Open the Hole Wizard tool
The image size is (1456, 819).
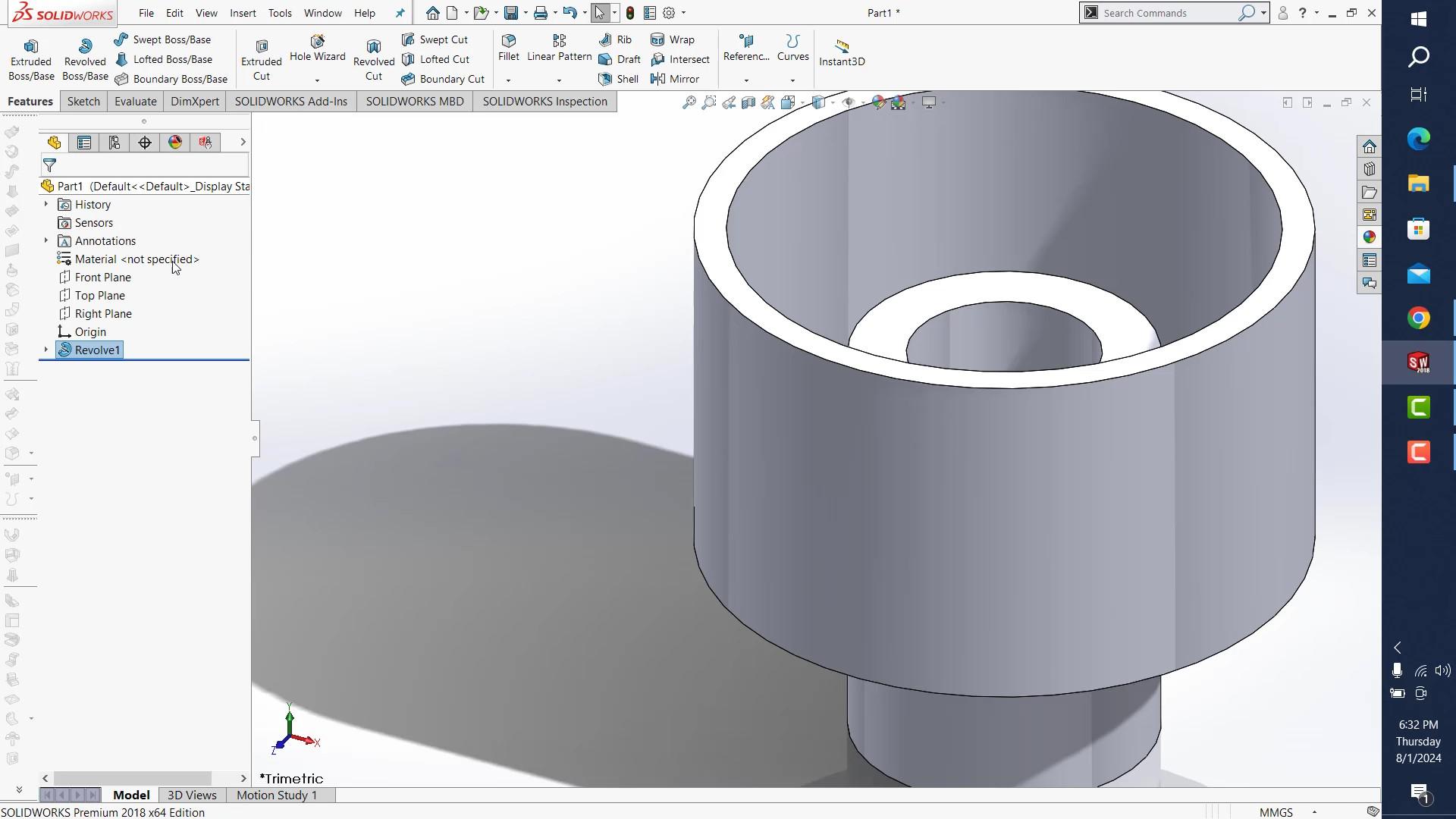coord(317,49)
